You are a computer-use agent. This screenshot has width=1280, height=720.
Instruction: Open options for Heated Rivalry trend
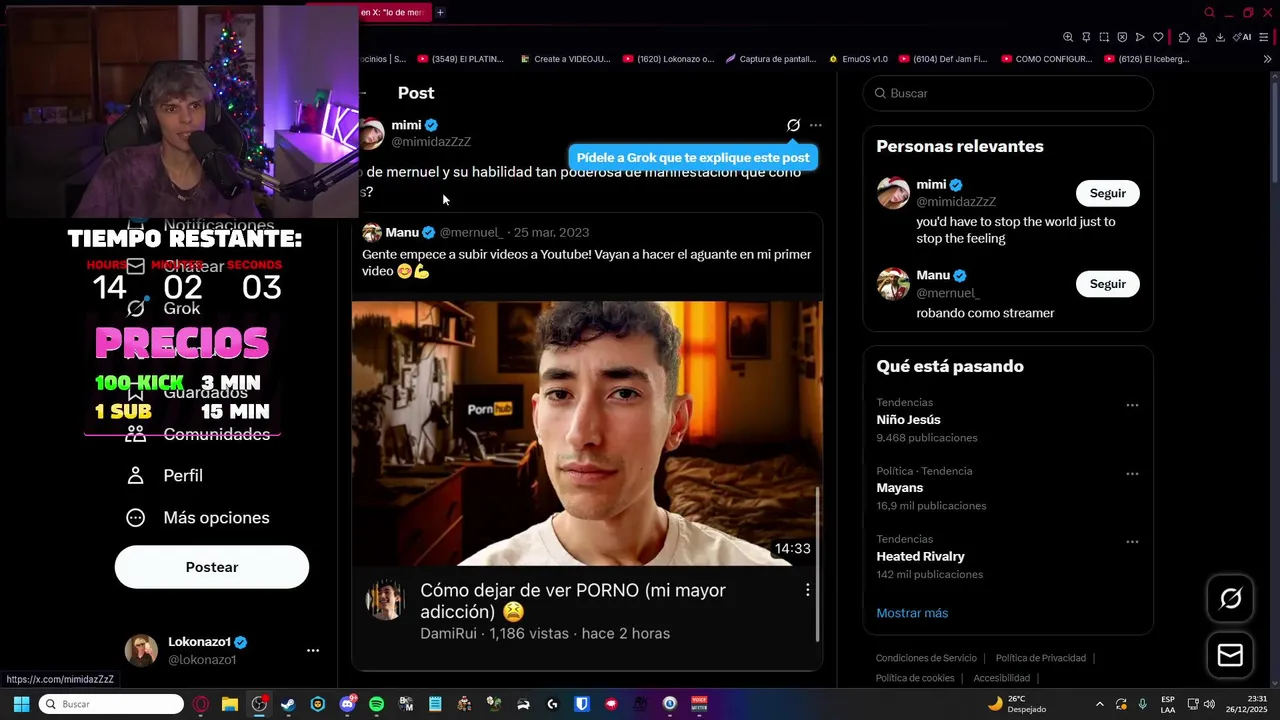1132,541
